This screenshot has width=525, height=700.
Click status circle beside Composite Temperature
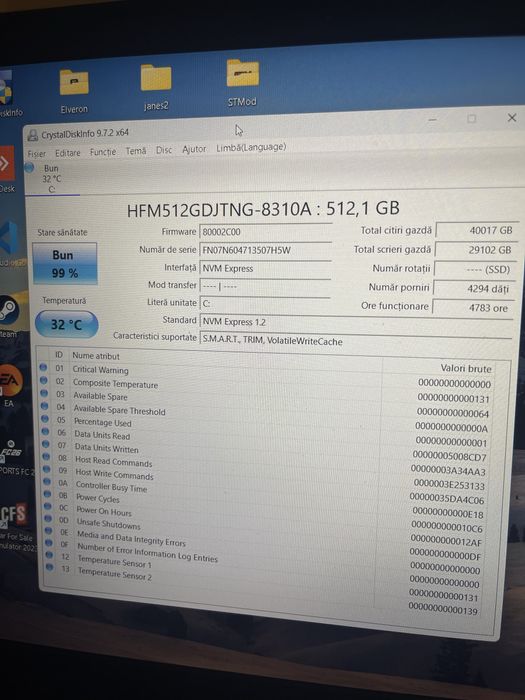point(43,380)
